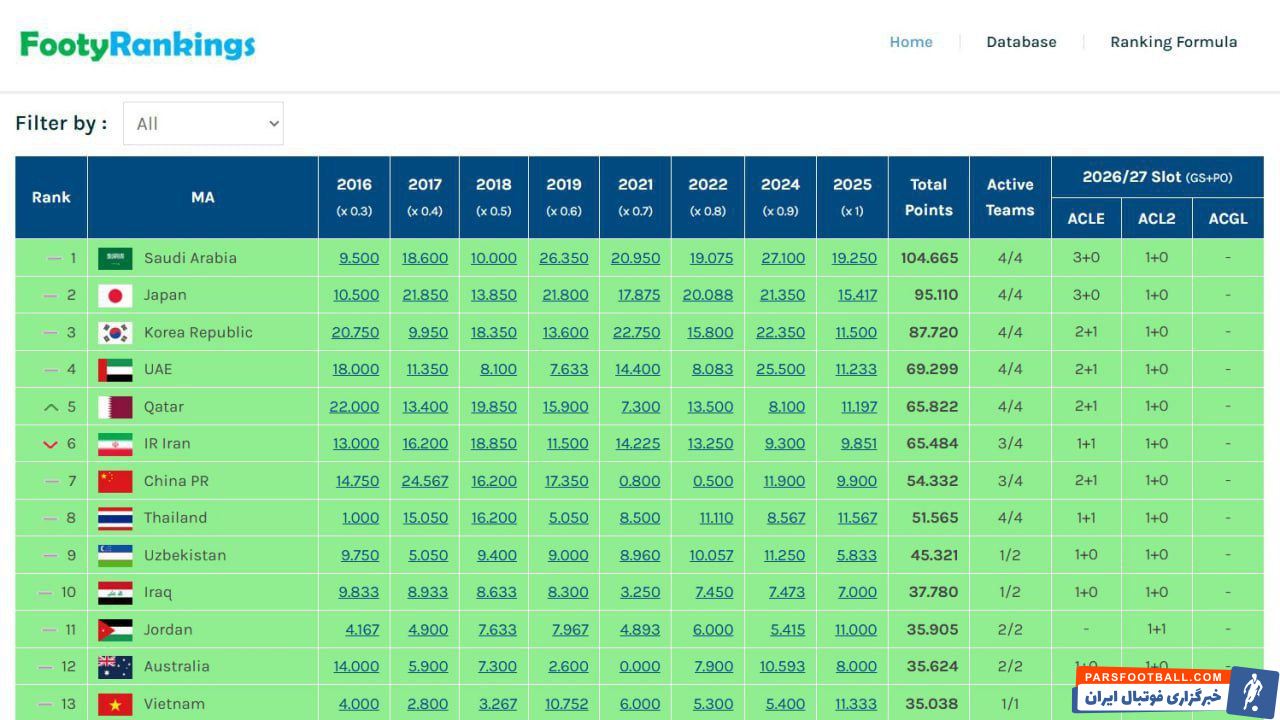
Task: Click the Australia flag icon
Action: (x=115, y=667)
